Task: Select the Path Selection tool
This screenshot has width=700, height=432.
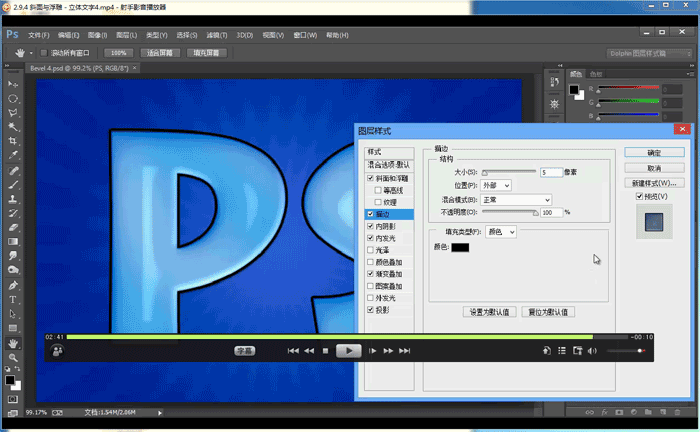Action: point(12,314)
